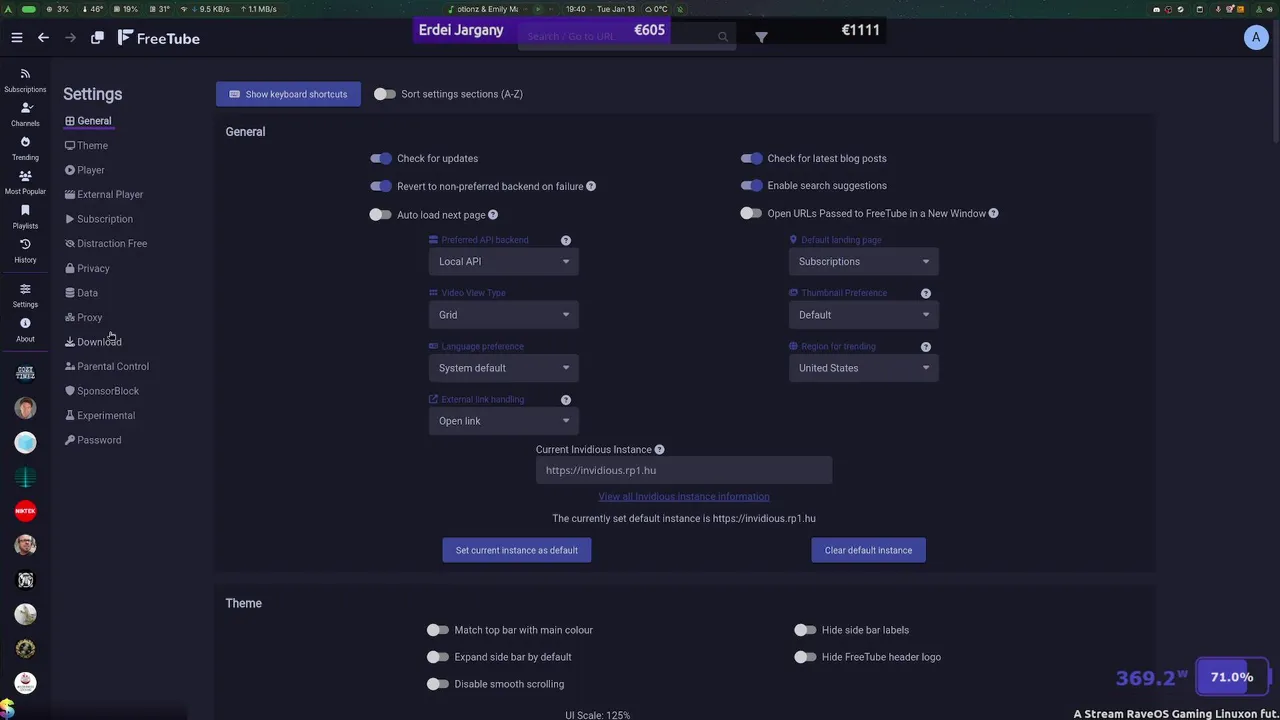Screen dimensions: 1280x720
Task: Click help icon beside Open URLs in New Window
Action: (993, 213)
